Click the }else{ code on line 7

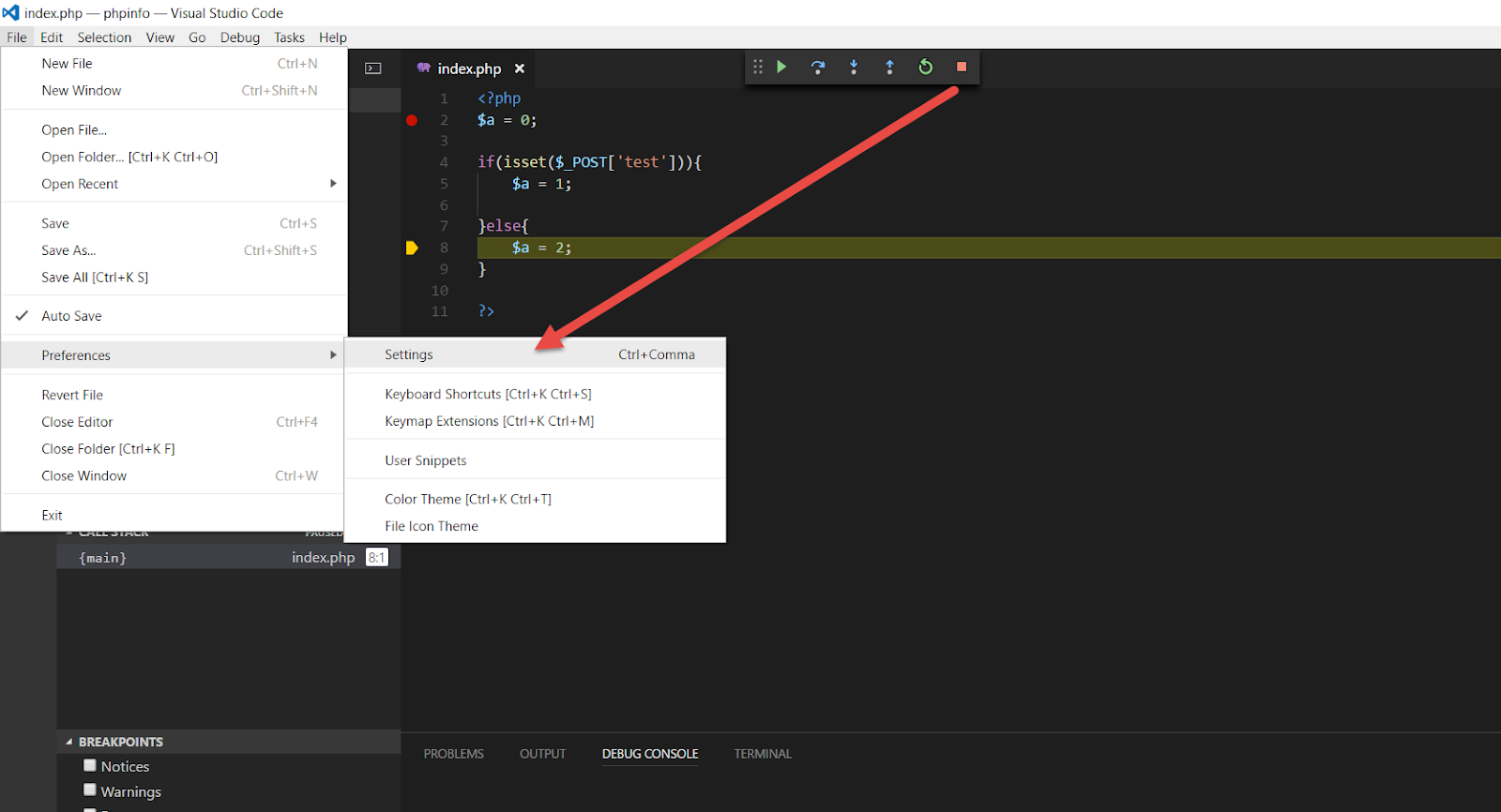coord(504,226)
